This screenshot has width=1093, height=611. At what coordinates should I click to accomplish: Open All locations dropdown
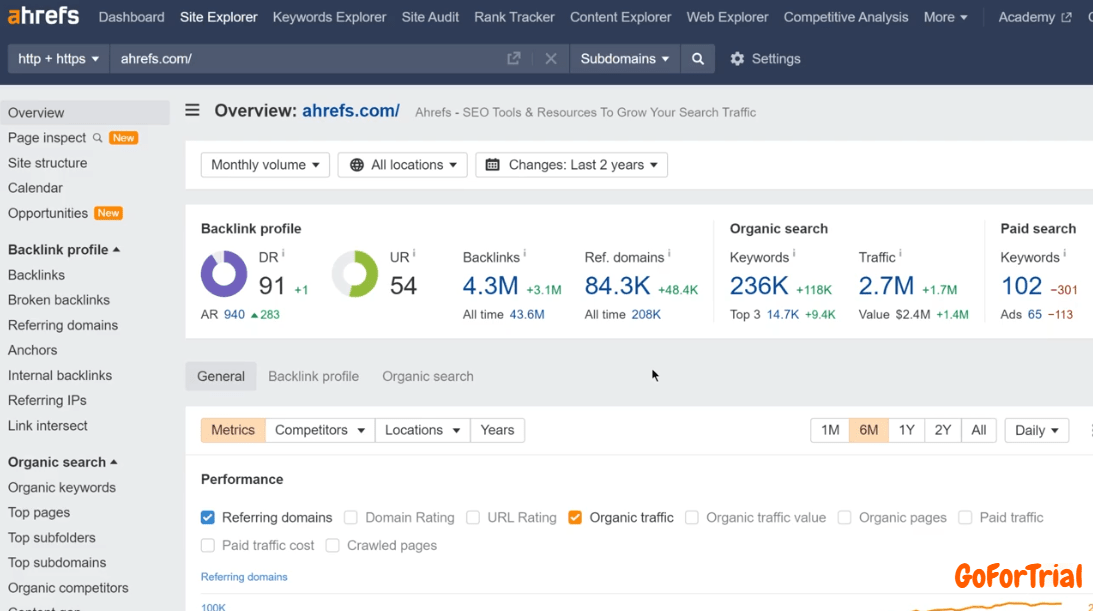[x=403, y=164]
